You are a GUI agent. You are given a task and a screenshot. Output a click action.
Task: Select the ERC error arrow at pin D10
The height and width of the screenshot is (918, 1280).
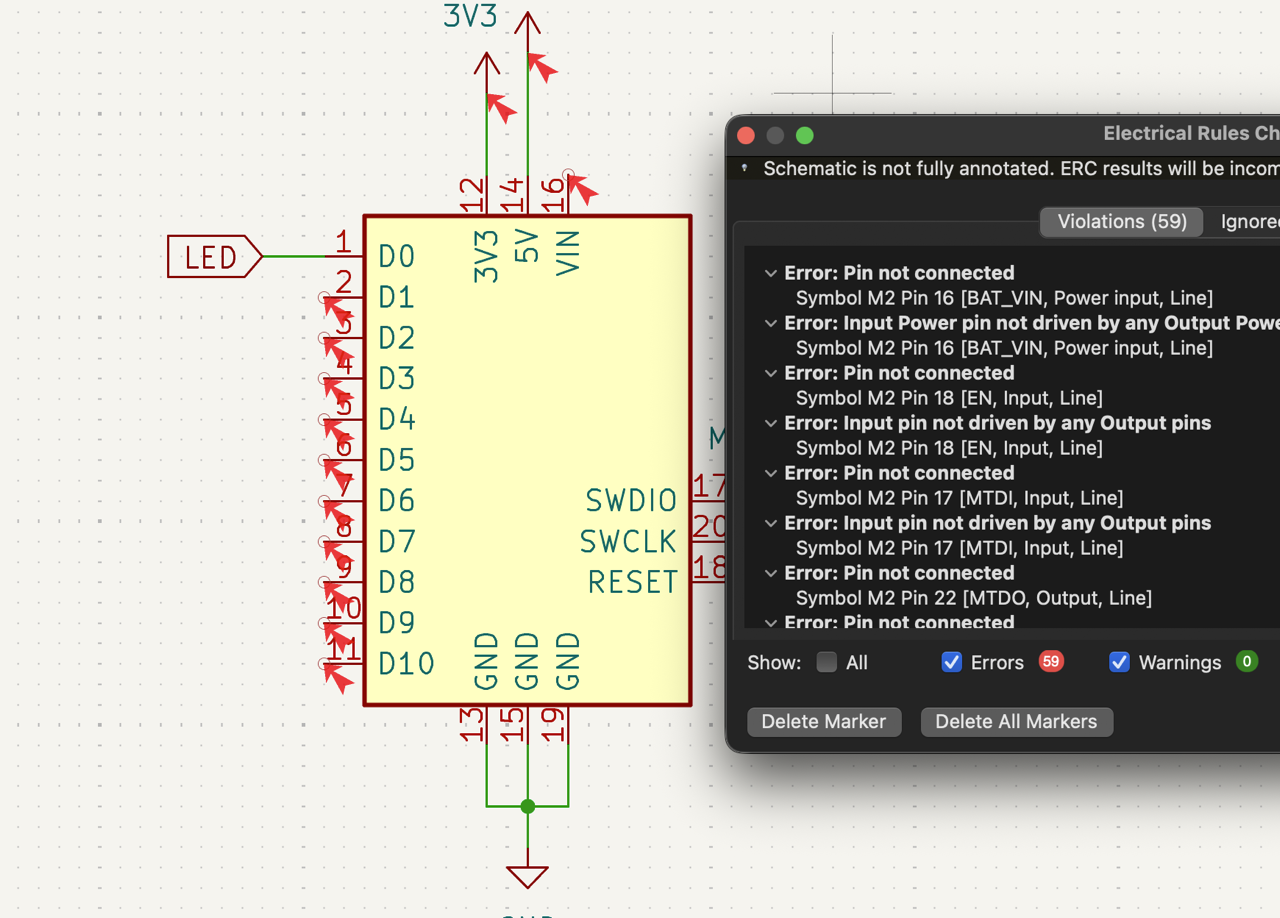[337, 676]
